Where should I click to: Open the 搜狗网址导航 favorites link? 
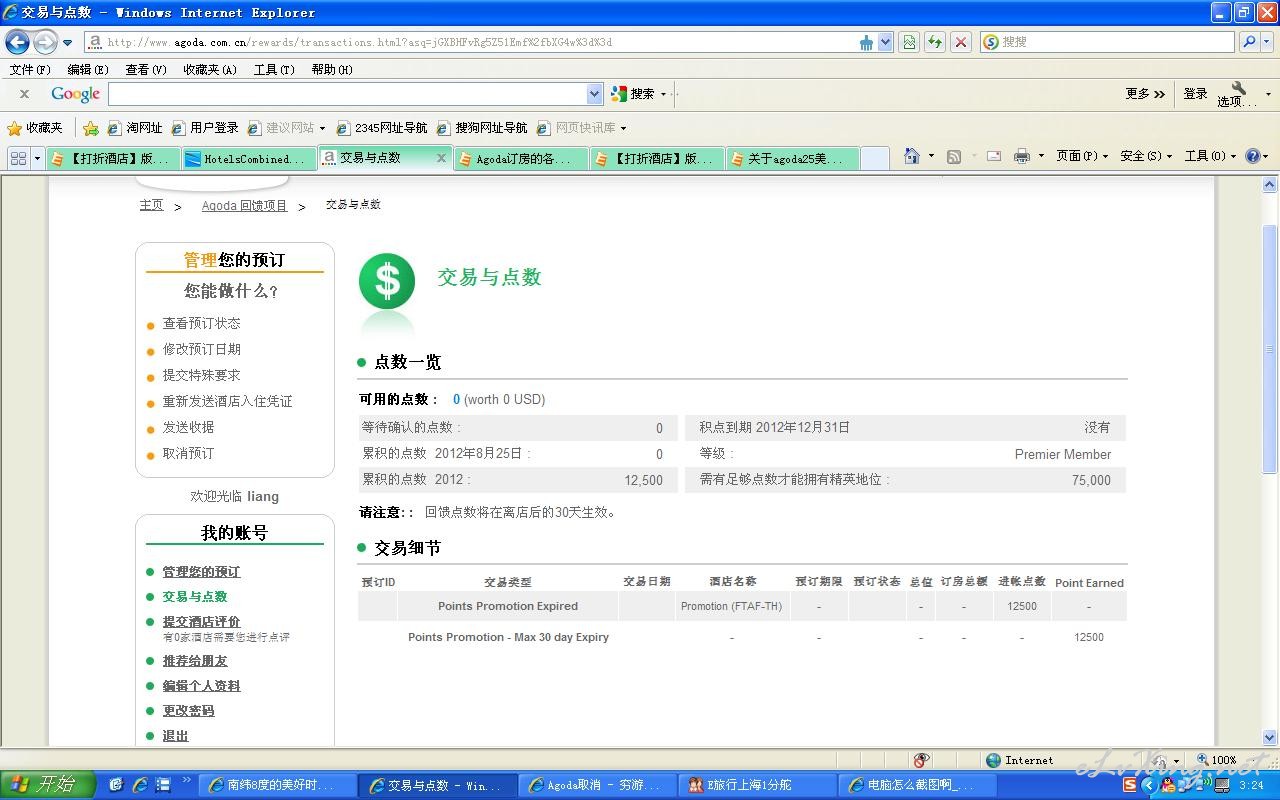(x=482, y=128)
